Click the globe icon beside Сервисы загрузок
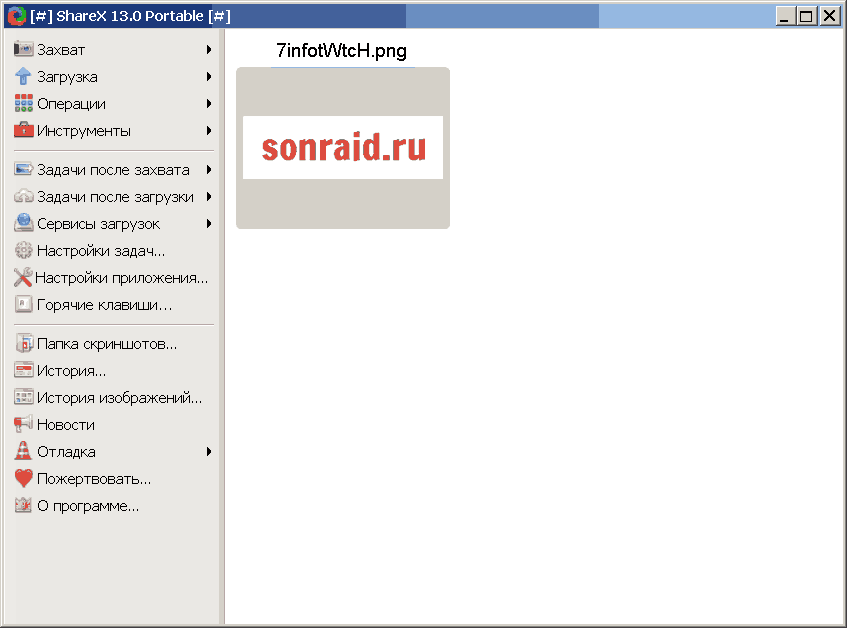The width and height of the screenshot is (847, 628). [x=23, y=223]
